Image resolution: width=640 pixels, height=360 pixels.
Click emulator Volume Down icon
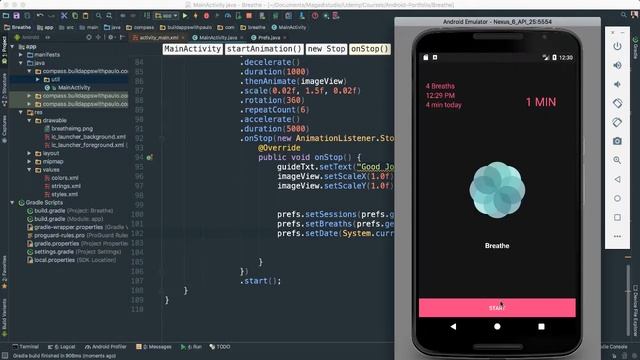pos(617,84)
